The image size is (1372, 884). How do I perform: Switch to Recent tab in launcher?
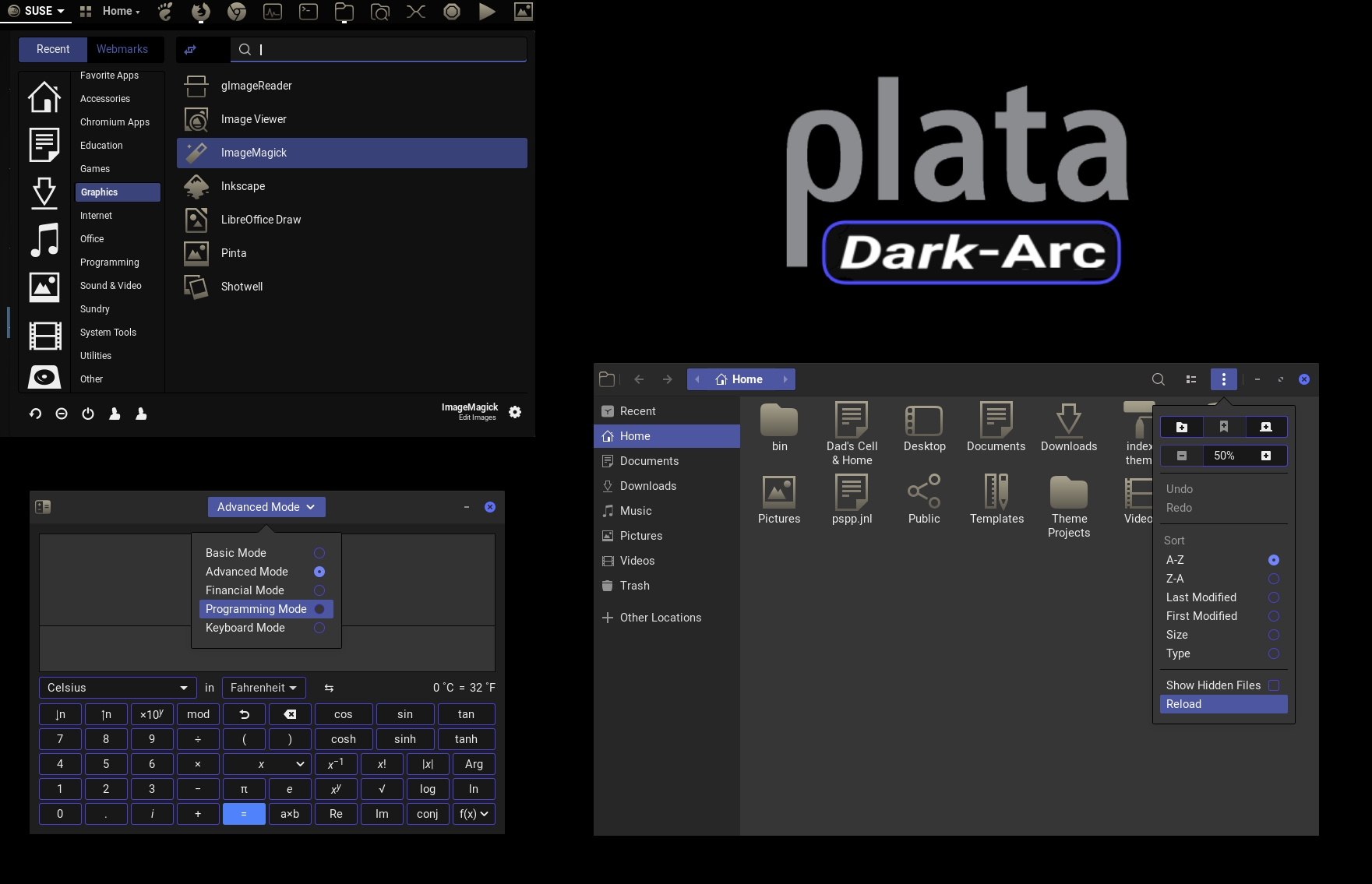pos(53,49)
